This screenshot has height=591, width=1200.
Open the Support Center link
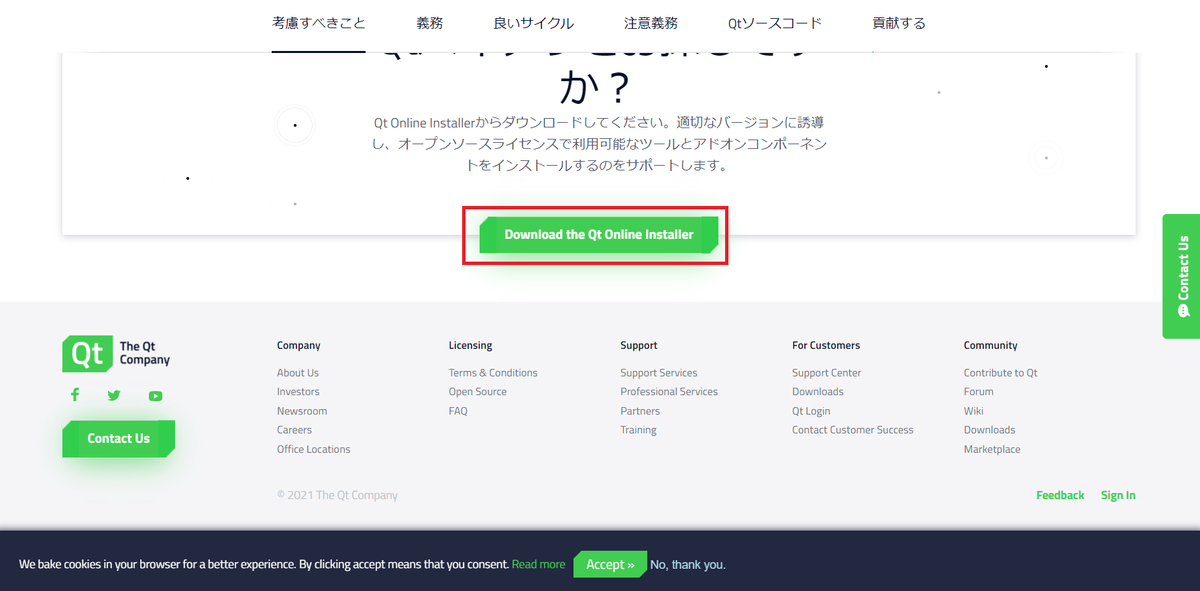click(x=827, y=373)
